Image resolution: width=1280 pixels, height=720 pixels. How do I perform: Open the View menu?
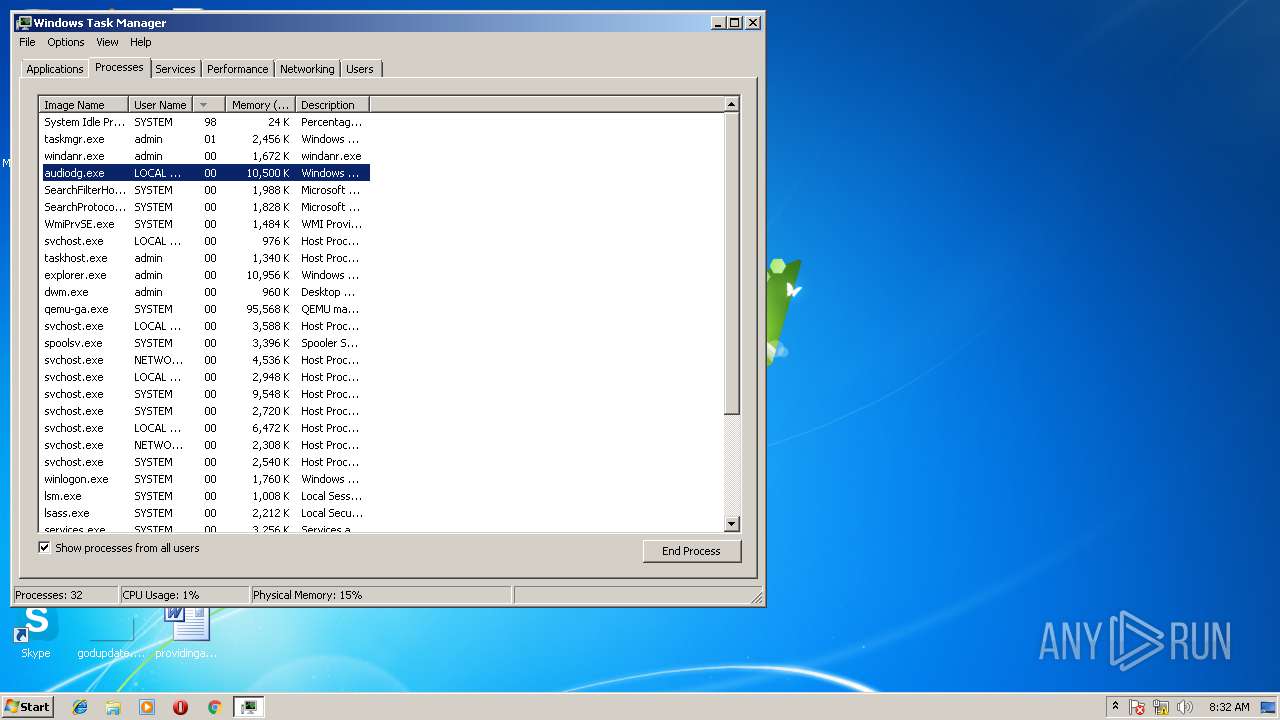[x=107, y=42]
